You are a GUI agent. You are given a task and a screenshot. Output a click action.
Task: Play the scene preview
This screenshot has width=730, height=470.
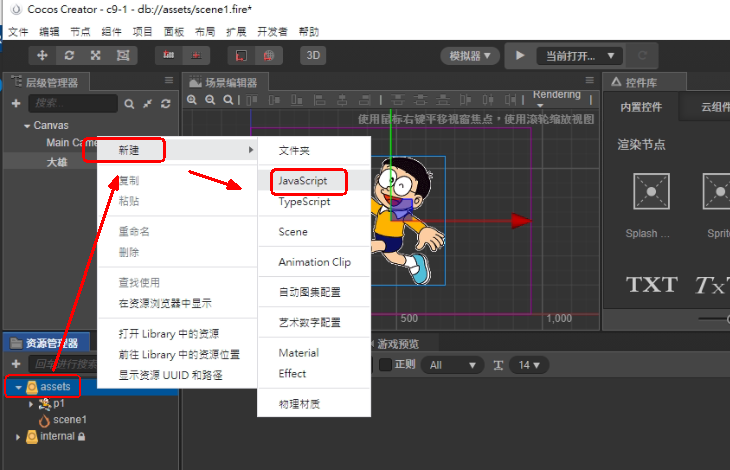coord(520,56)
